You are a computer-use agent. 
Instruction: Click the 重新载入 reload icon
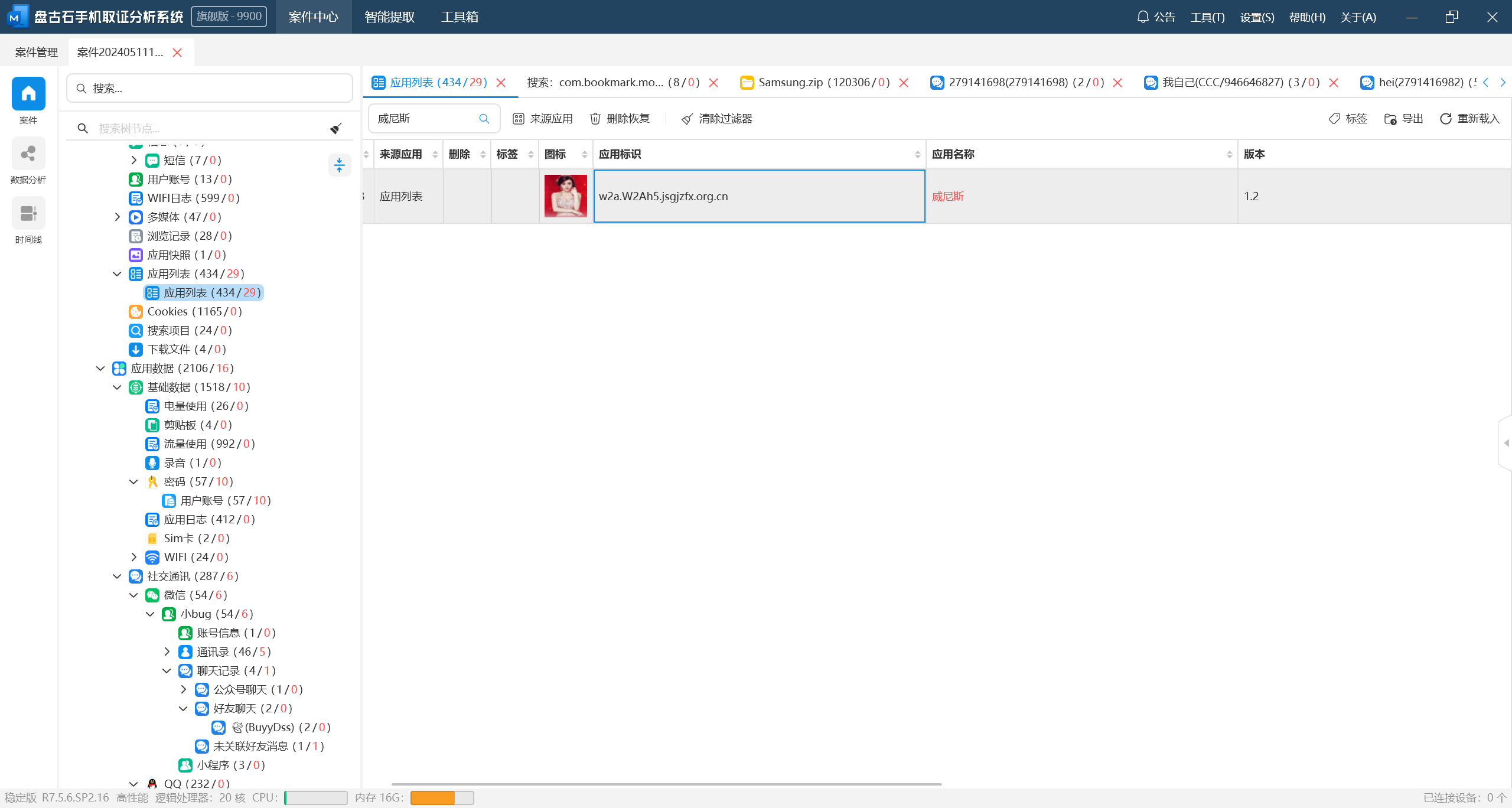click(x=1445, y=119)
